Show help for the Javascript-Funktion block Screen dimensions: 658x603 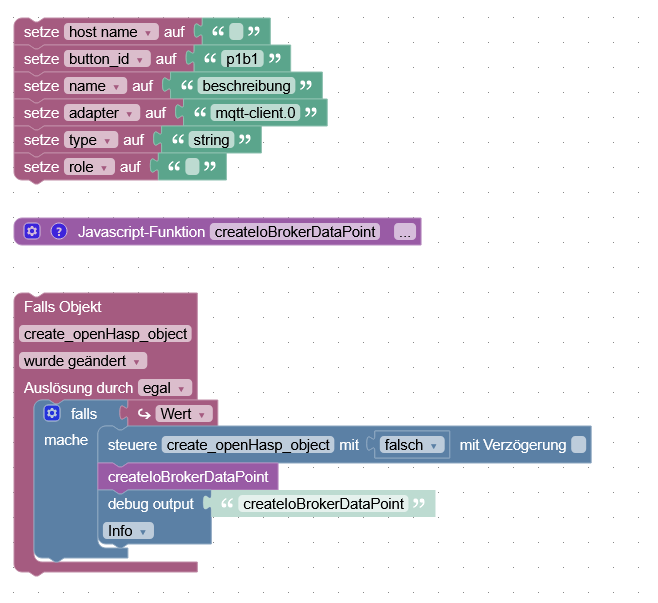pos(59,231)
